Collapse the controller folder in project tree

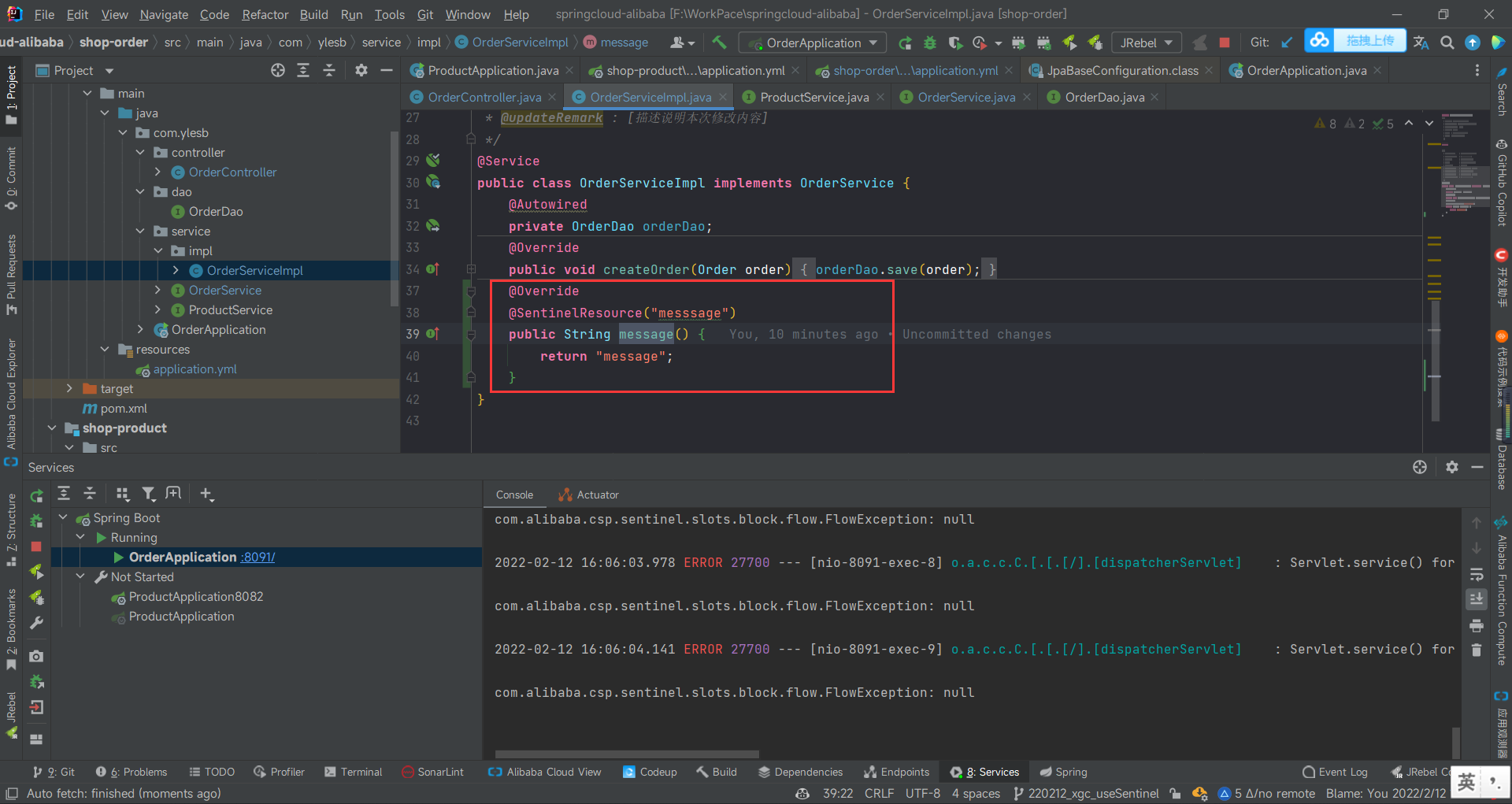(x=140, y=152)
